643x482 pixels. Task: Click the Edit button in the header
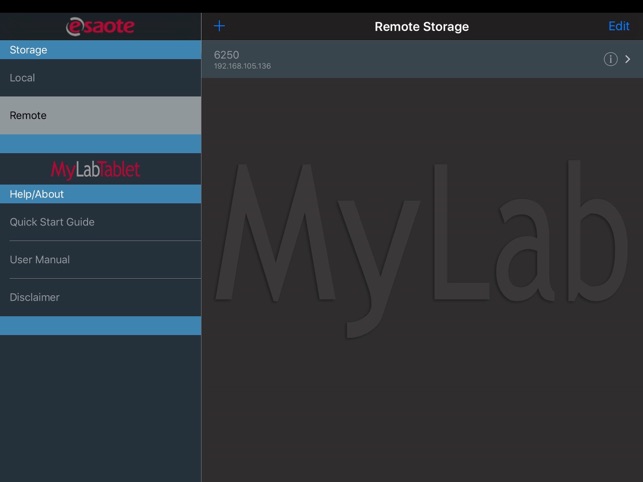click(x=618, y=26)
